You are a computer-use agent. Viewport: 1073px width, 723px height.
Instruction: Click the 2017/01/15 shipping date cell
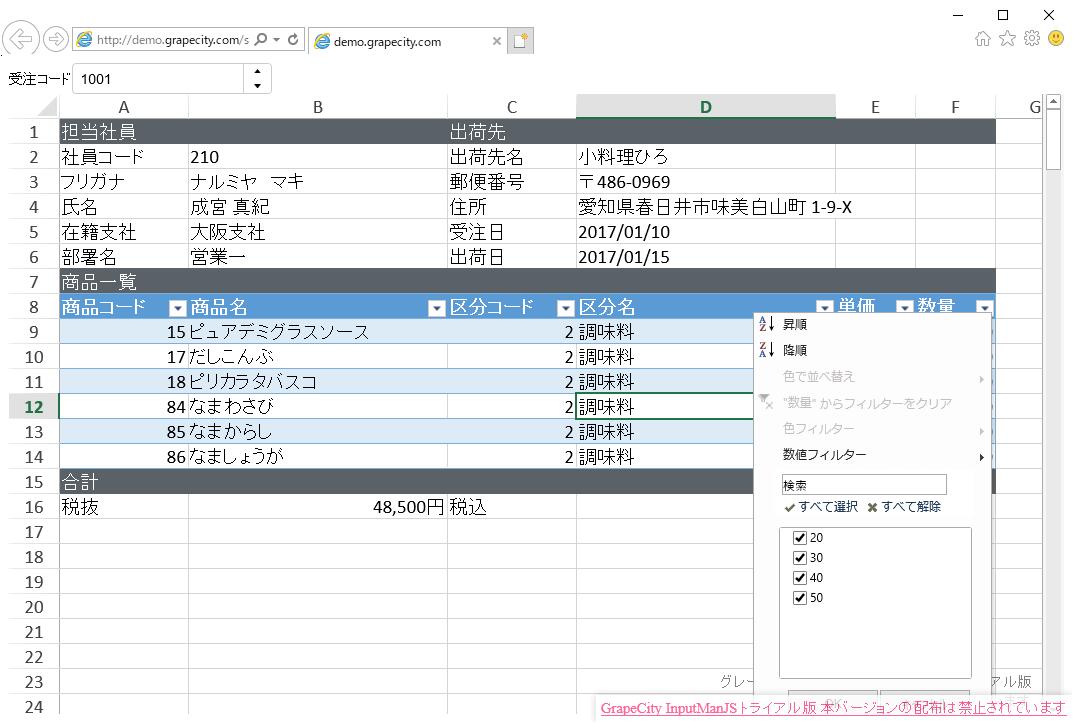coord(706,257)
